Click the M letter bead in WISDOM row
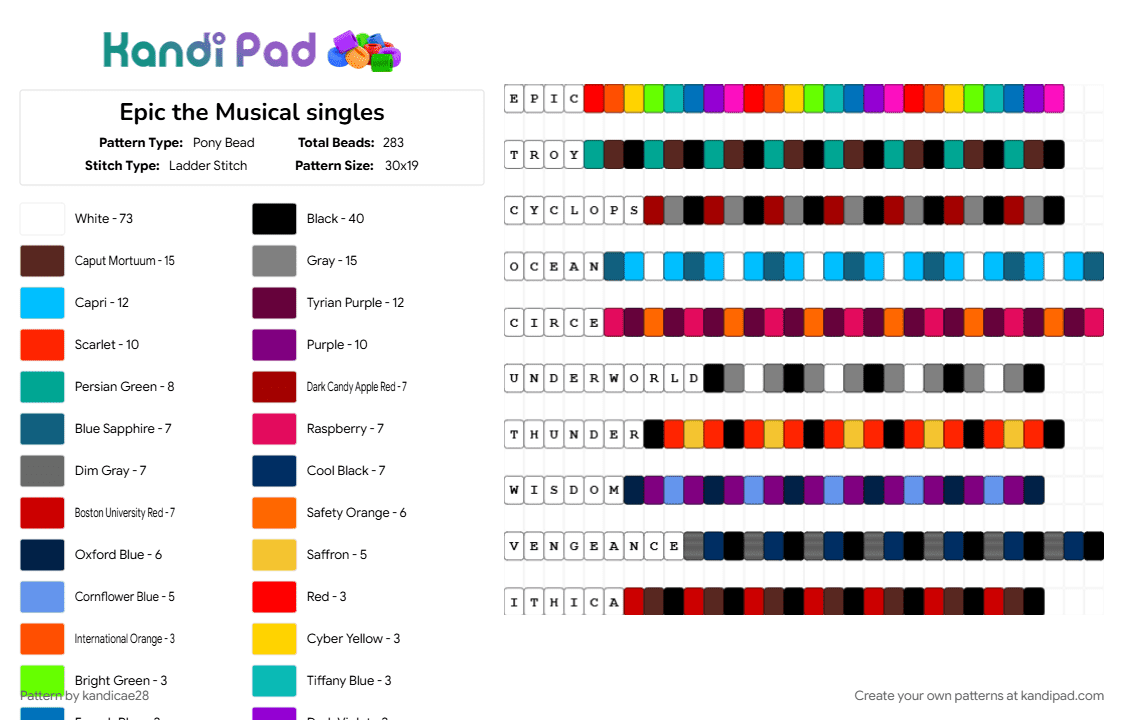 coord(614,491)
